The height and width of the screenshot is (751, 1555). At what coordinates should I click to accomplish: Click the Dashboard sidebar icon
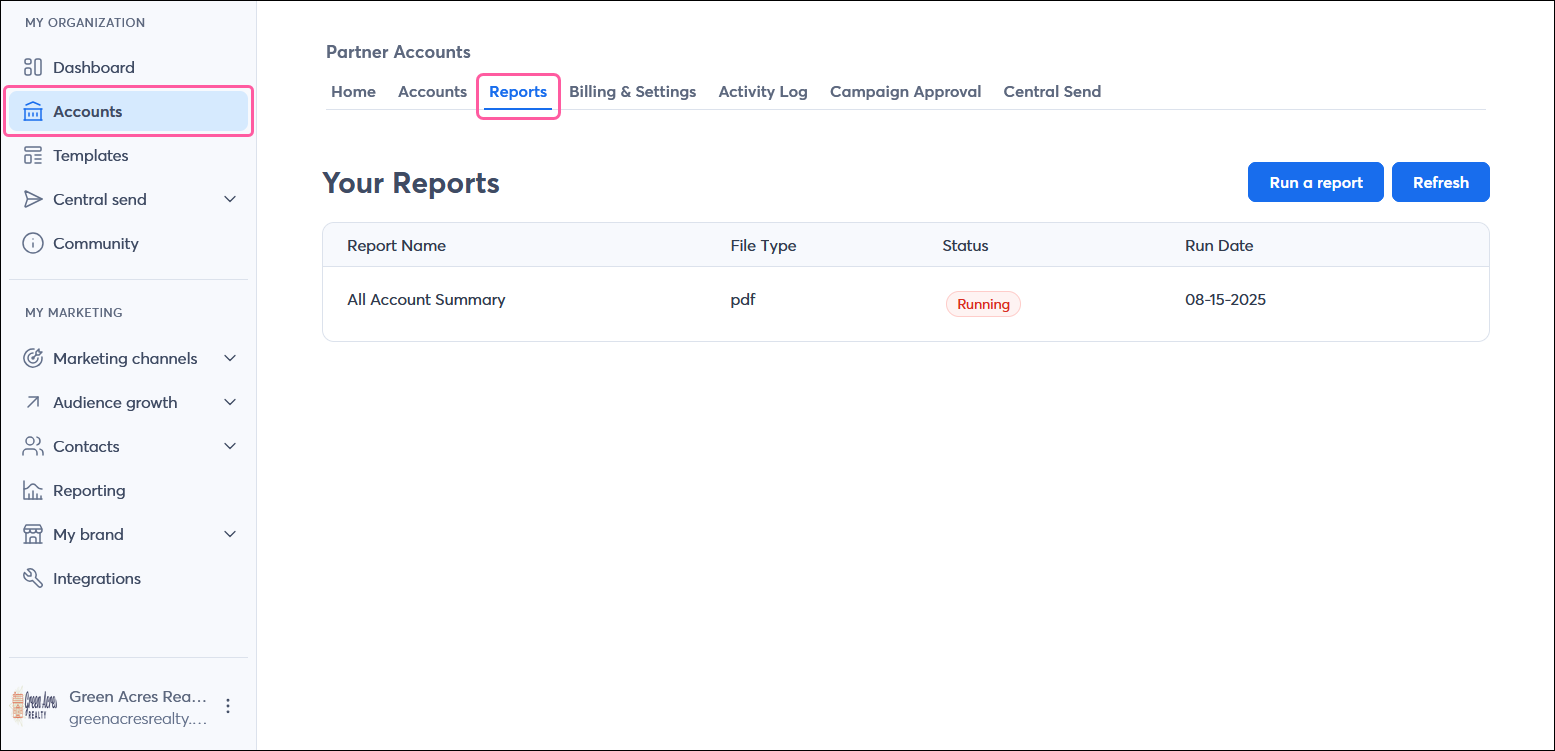[33, 67]
